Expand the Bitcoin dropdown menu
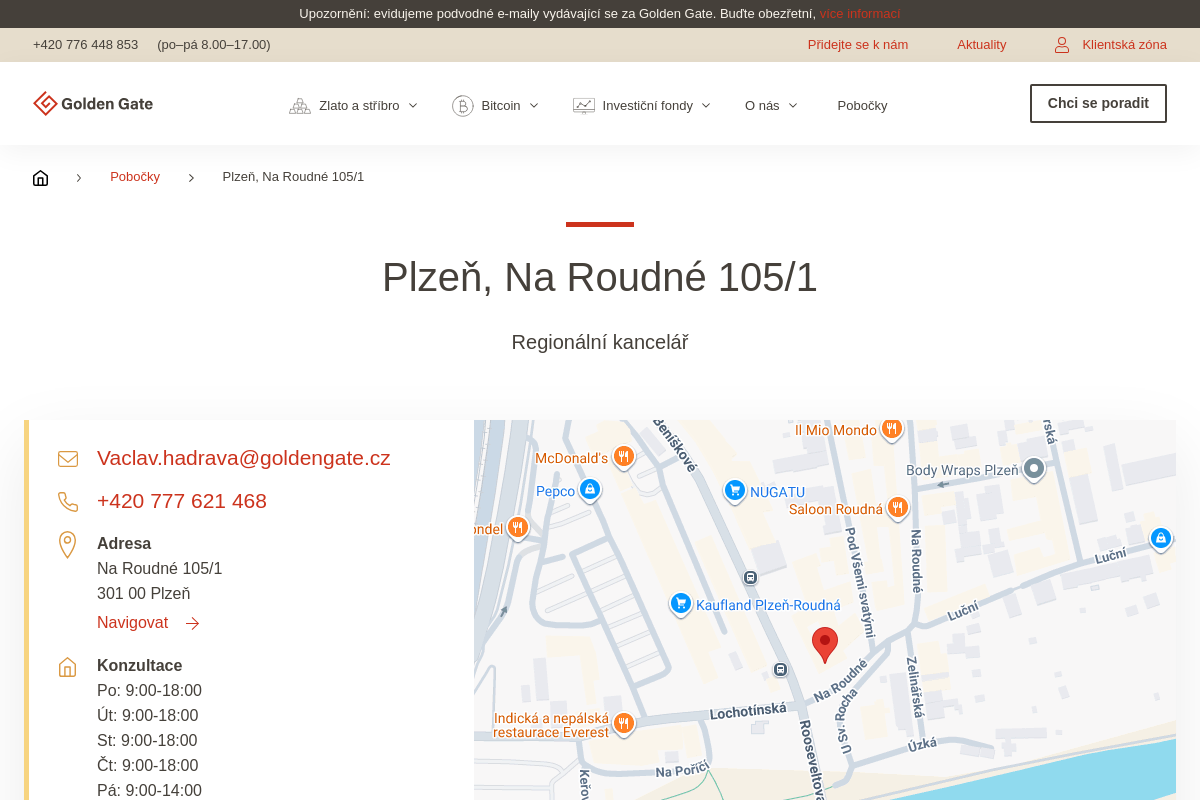 coord(496,106)
